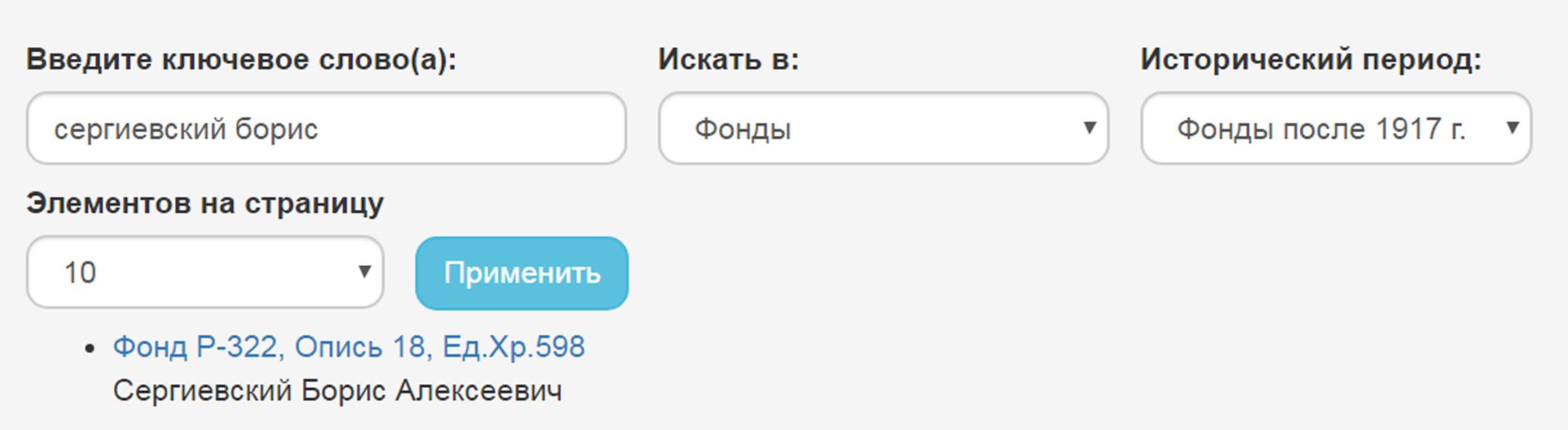Click the 'Исторический период:' label
The height and width of the screenshot is (430, 1568).
point(1310,60)
